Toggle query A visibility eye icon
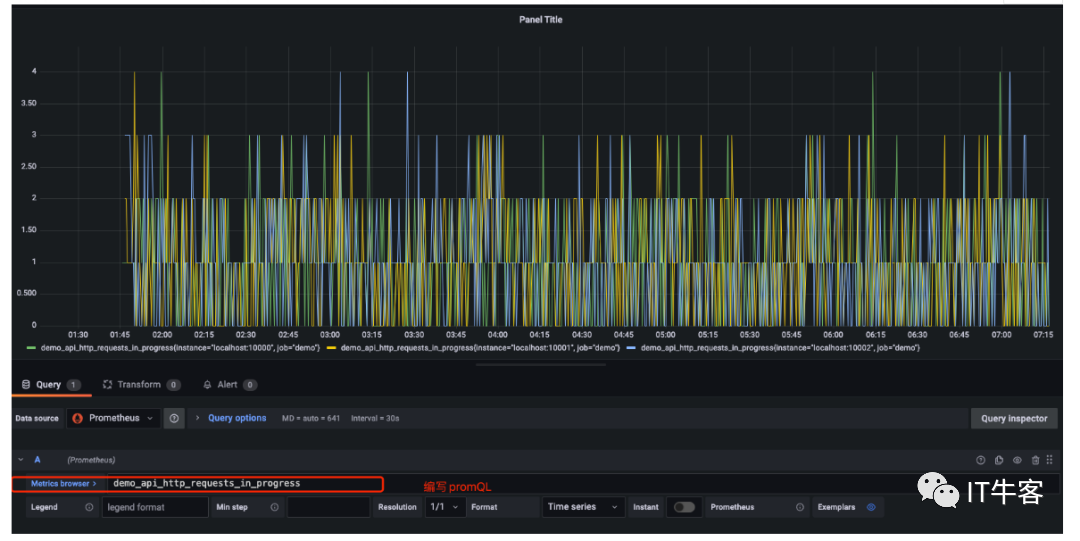 1017,460
